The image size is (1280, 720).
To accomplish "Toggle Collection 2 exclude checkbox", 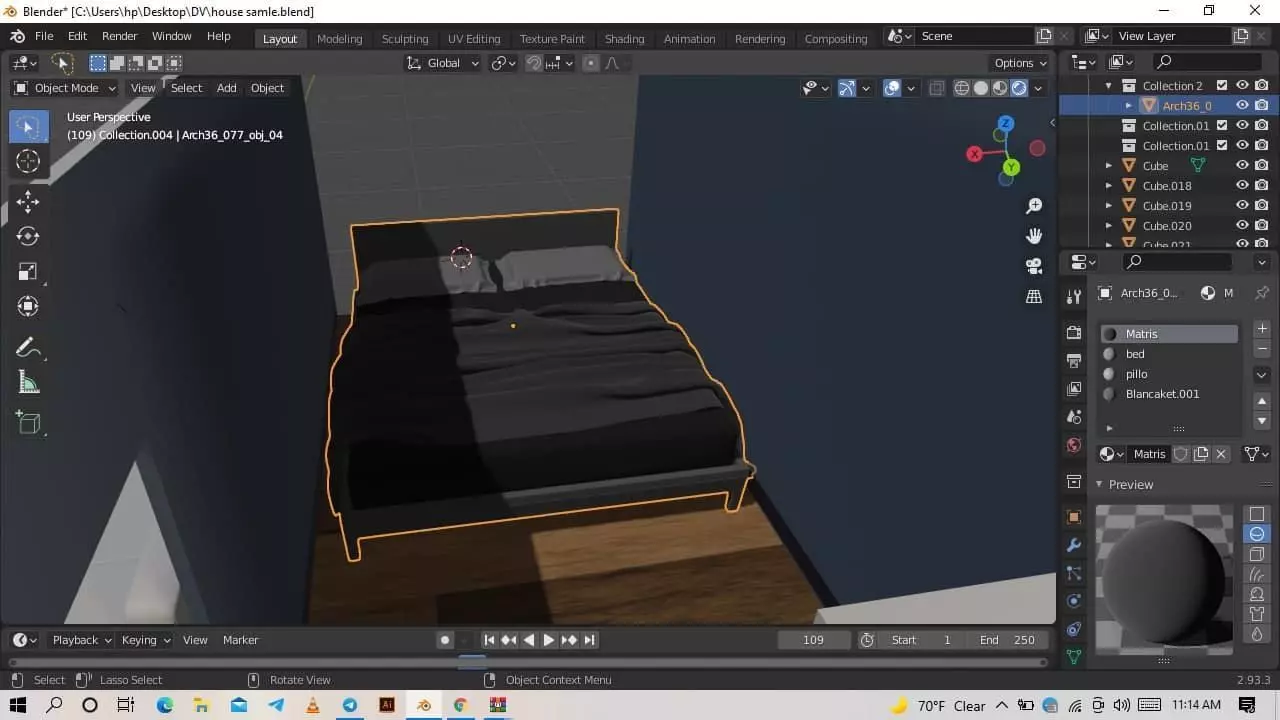I will point(1222,86).
